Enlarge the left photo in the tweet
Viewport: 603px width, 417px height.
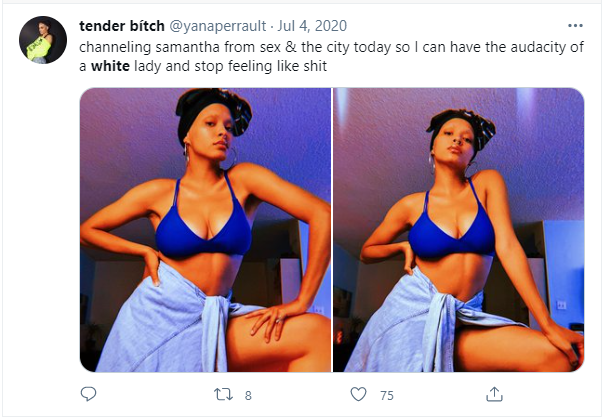pos(205,230)
